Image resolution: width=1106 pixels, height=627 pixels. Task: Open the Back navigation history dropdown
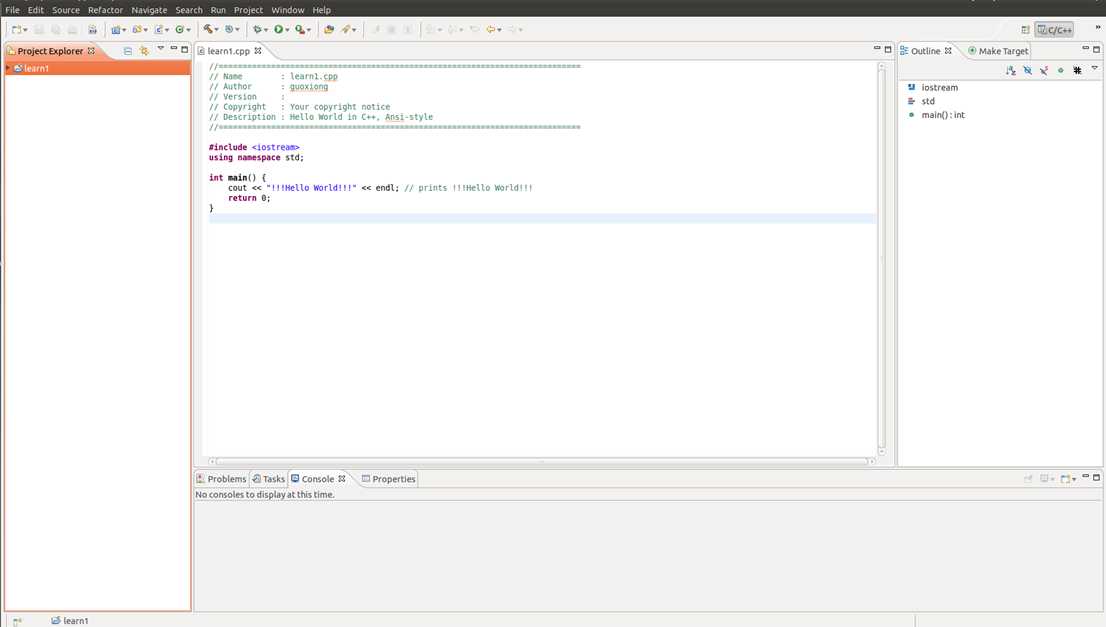tap(499, 30)
